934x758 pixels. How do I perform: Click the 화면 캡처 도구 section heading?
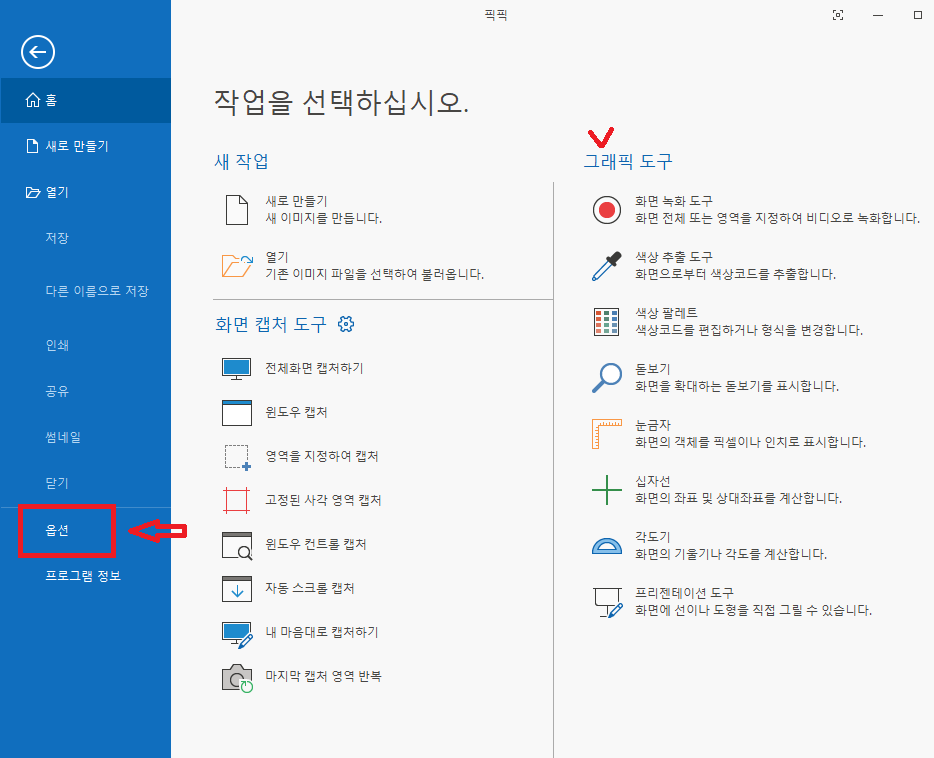click(x=271, y=325)
